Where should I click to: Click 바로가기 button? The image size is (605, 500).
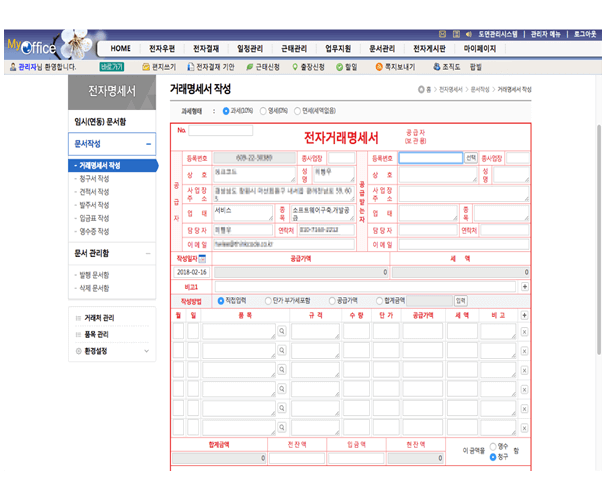coord(112,67)
